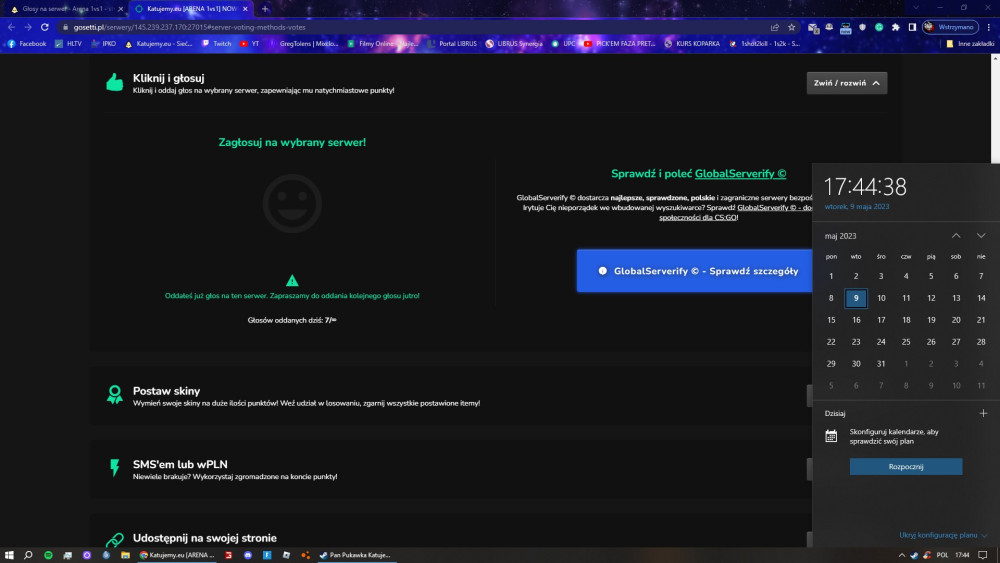The image size is (1000, 563).
Task: Switch to Pan Pukawka Katuje taskbar window
Action: [x=355, y=555]
